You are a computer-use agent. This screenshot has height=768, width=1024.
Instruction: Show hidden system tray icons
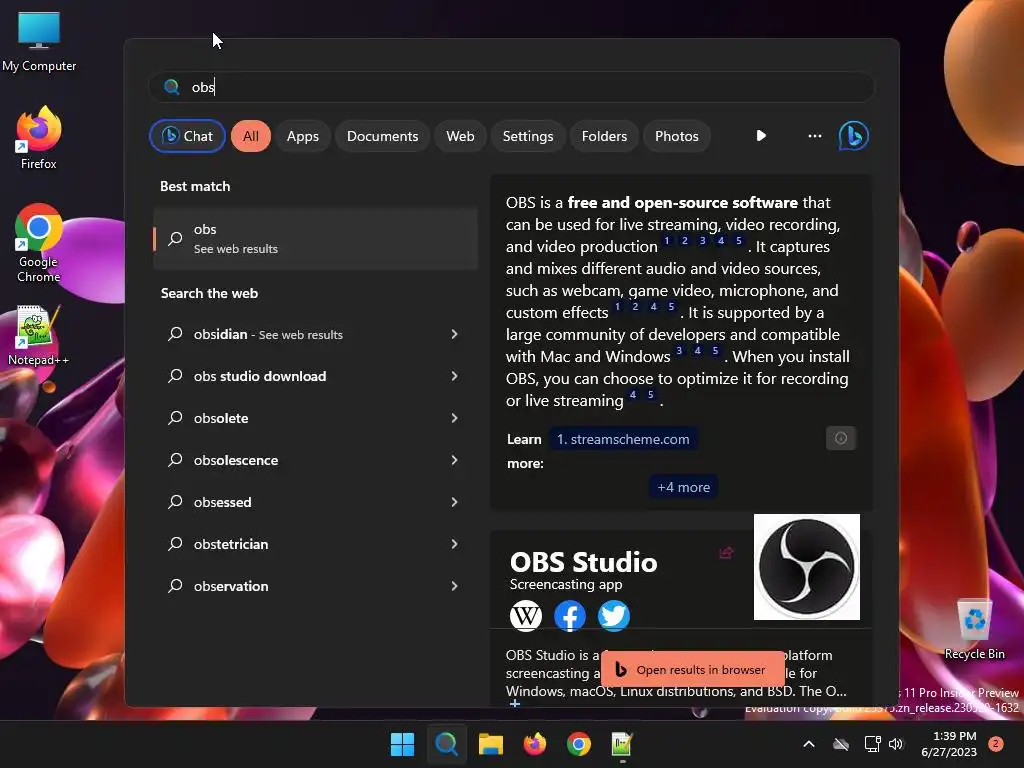808,744
